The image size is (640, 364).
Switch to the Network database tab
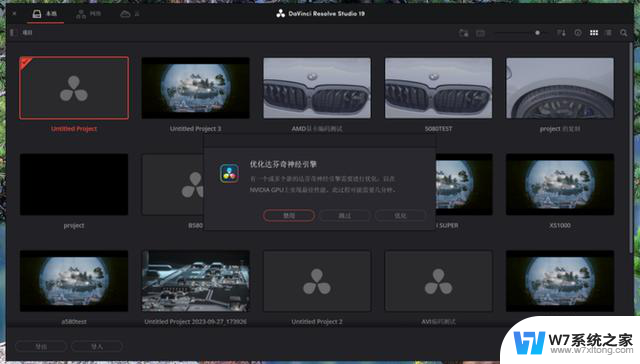89,14
